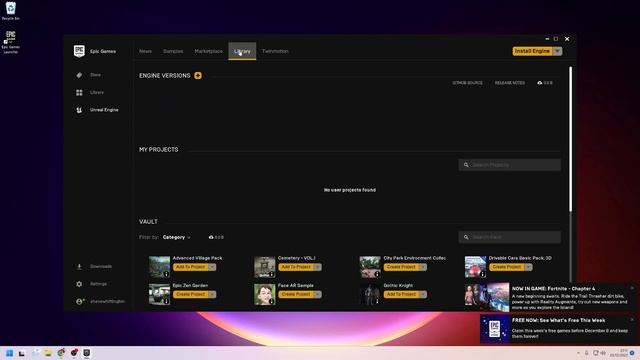640x360 pixels.
Task: Open Settings in the sidebar
Action: 98,284
